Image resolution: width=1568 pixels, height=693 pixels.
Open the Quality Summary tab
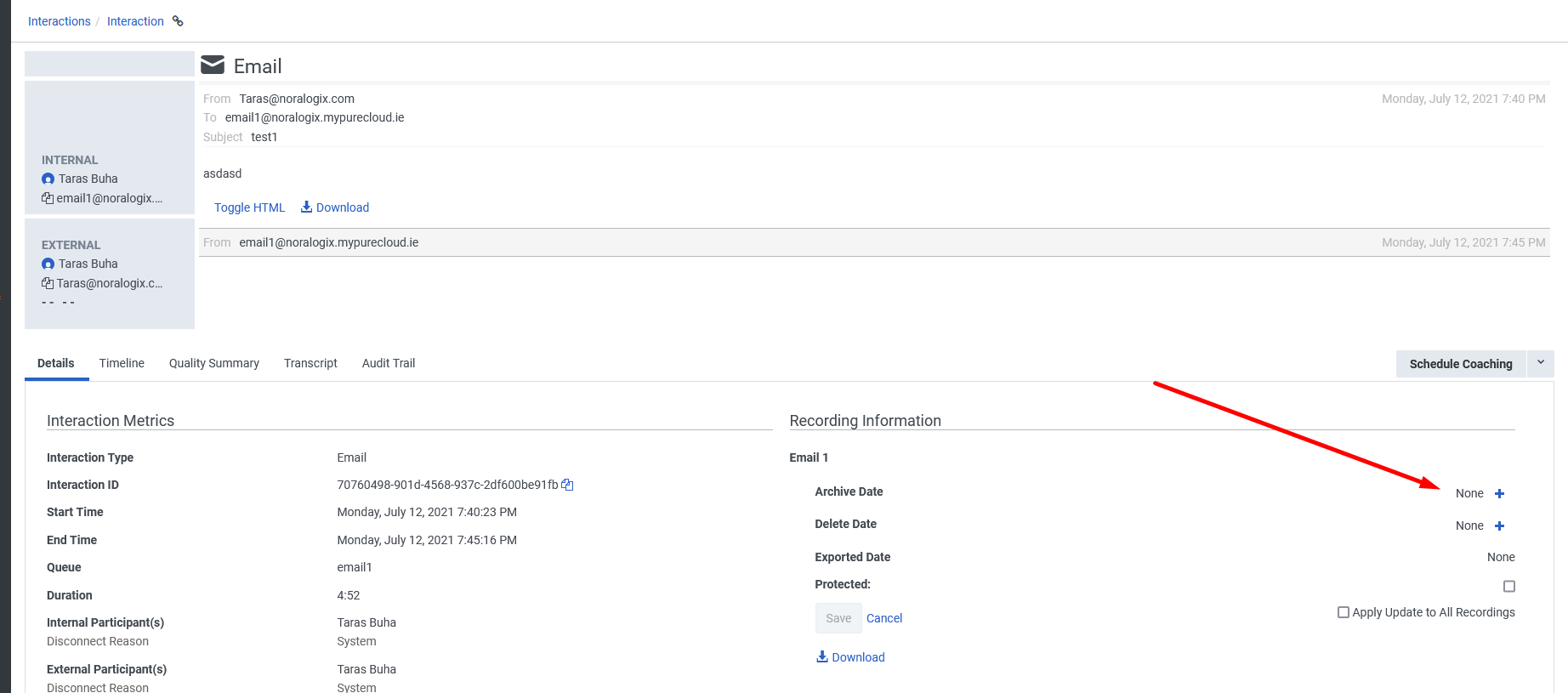tap(213, 363)
